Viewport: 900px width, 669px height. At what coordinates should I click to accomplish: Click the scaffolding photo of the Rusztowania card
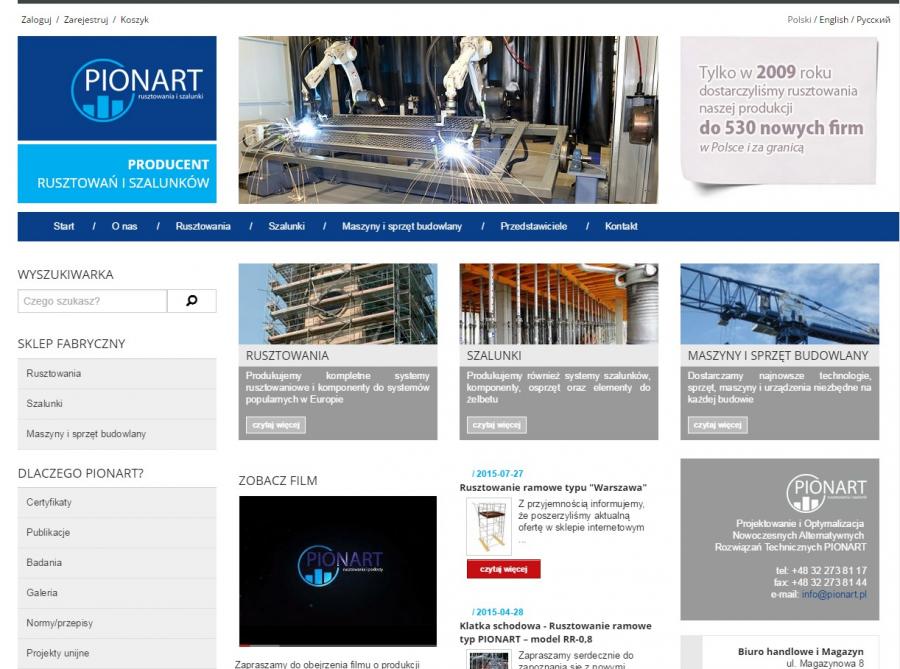coord(338,304)
